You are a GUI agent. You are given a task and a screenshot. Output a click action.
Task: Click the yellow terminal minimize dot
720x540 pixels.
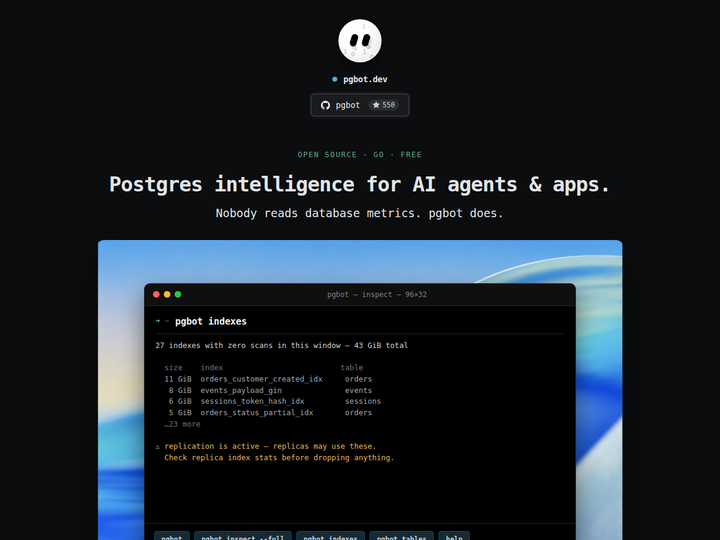(167, 294)
